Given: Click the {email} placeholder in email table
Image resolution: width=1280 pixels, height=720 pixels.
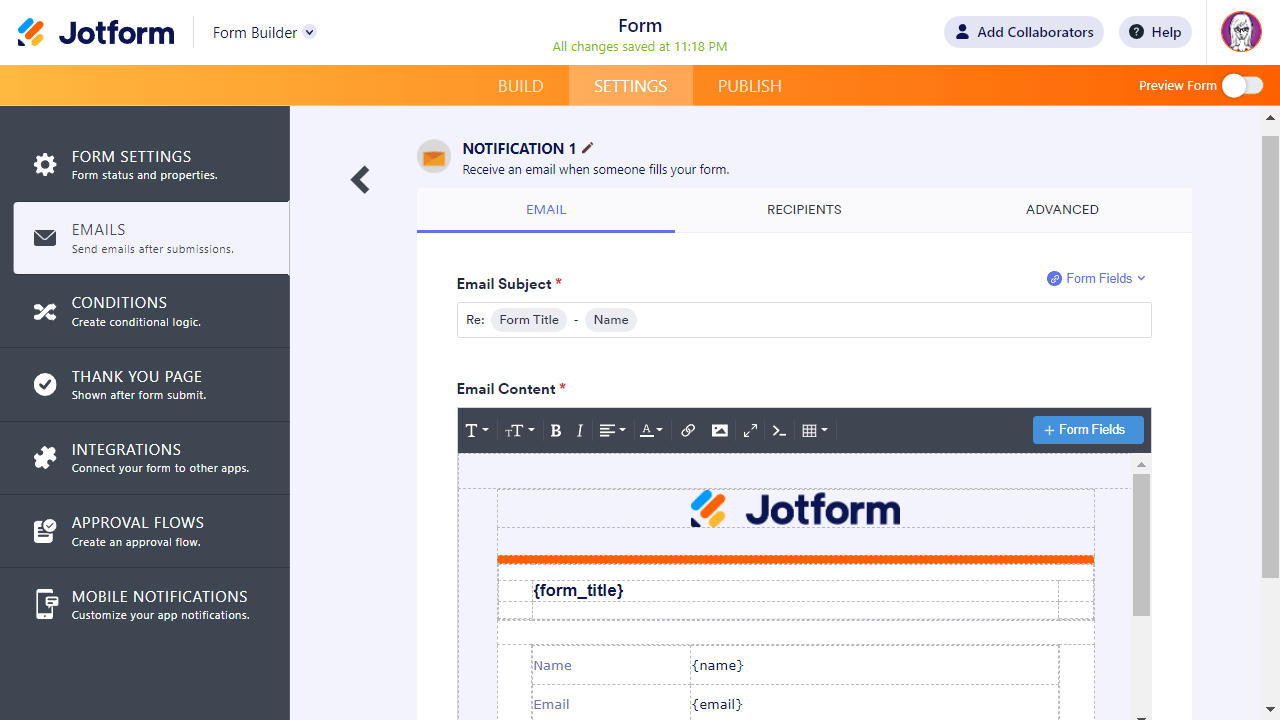Looking at the screenshot, I should pos(717,705).
